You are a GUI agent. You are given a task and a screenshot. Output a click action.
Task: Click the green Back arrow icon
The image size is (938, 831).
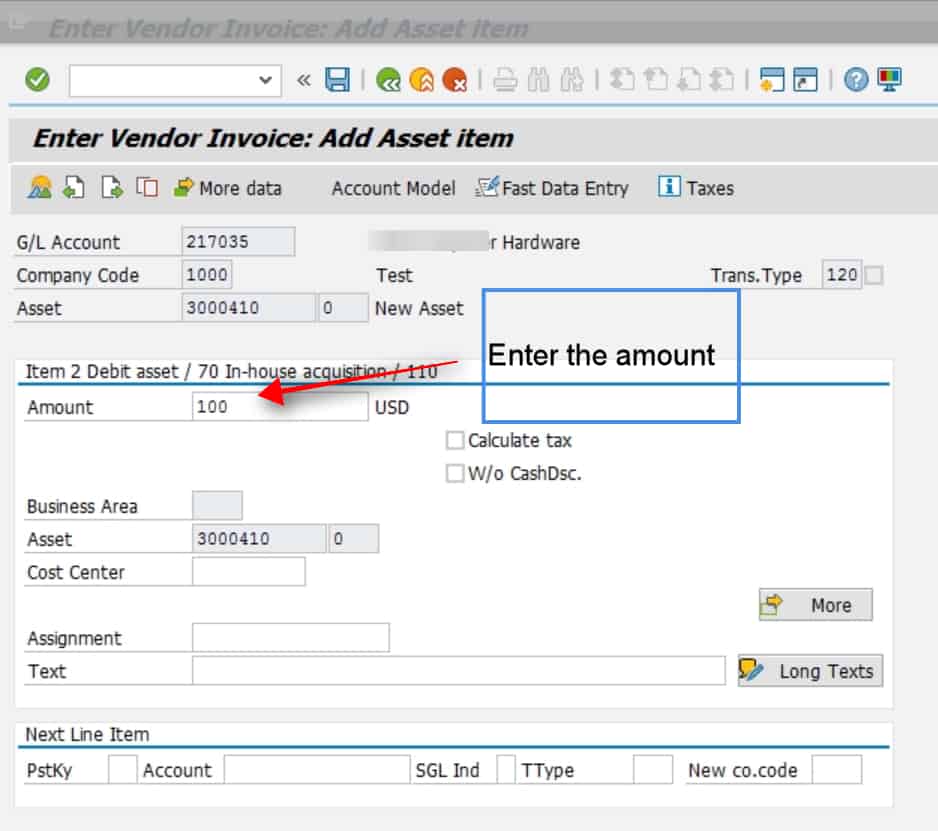tap(388, 80)
